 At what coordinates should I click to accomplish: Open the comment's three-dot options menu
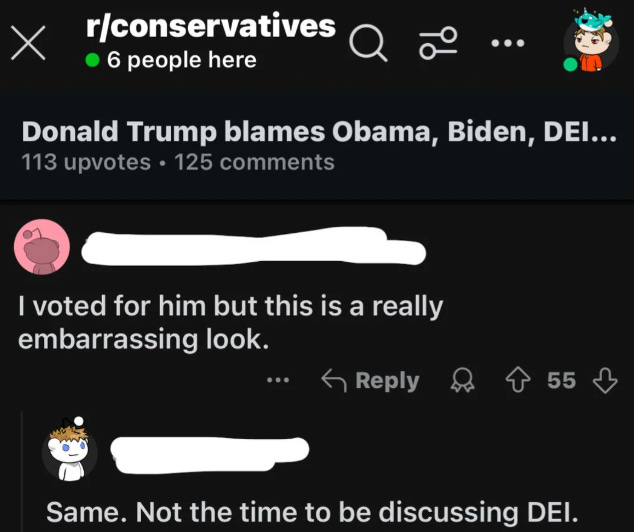(x=278, y=380)
